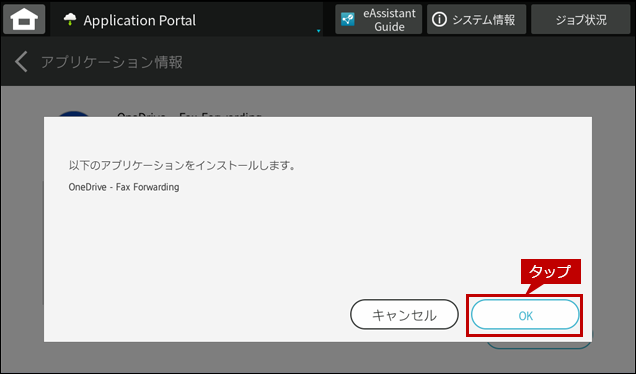Click the Application Portal cloud icon

click(70, 19)
